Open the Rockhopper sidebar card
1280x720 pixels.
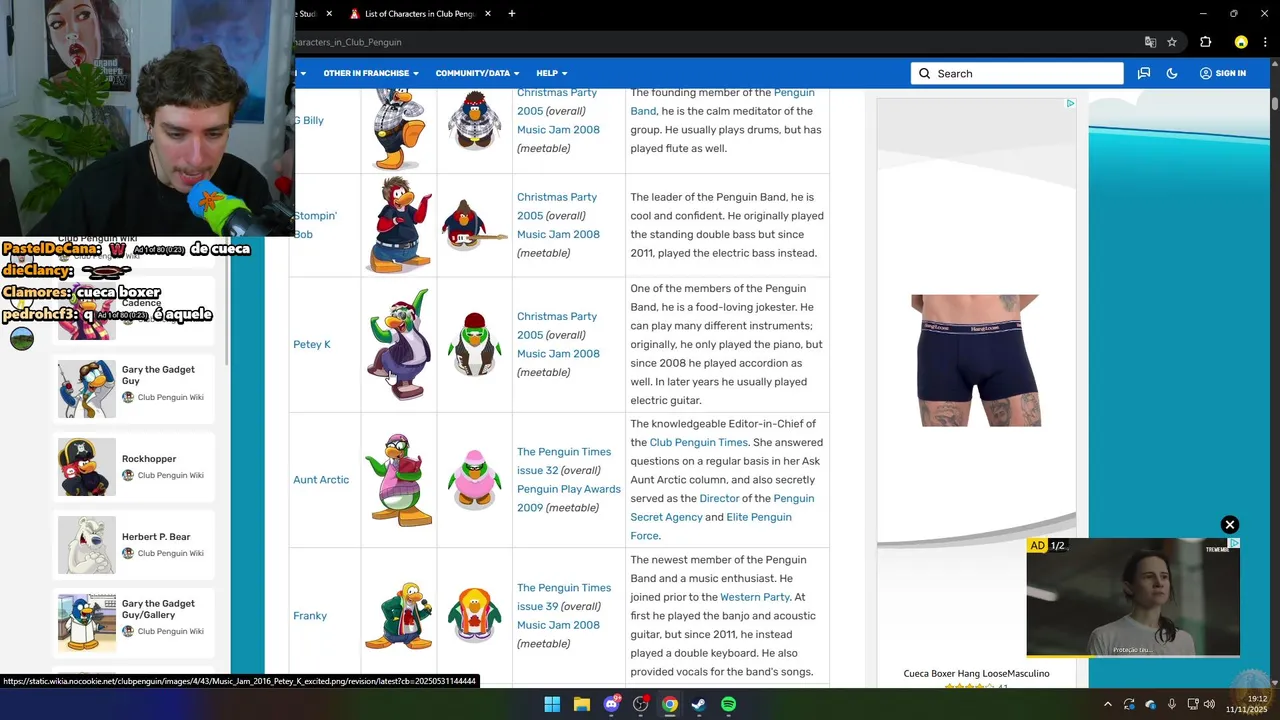point(135,467)
